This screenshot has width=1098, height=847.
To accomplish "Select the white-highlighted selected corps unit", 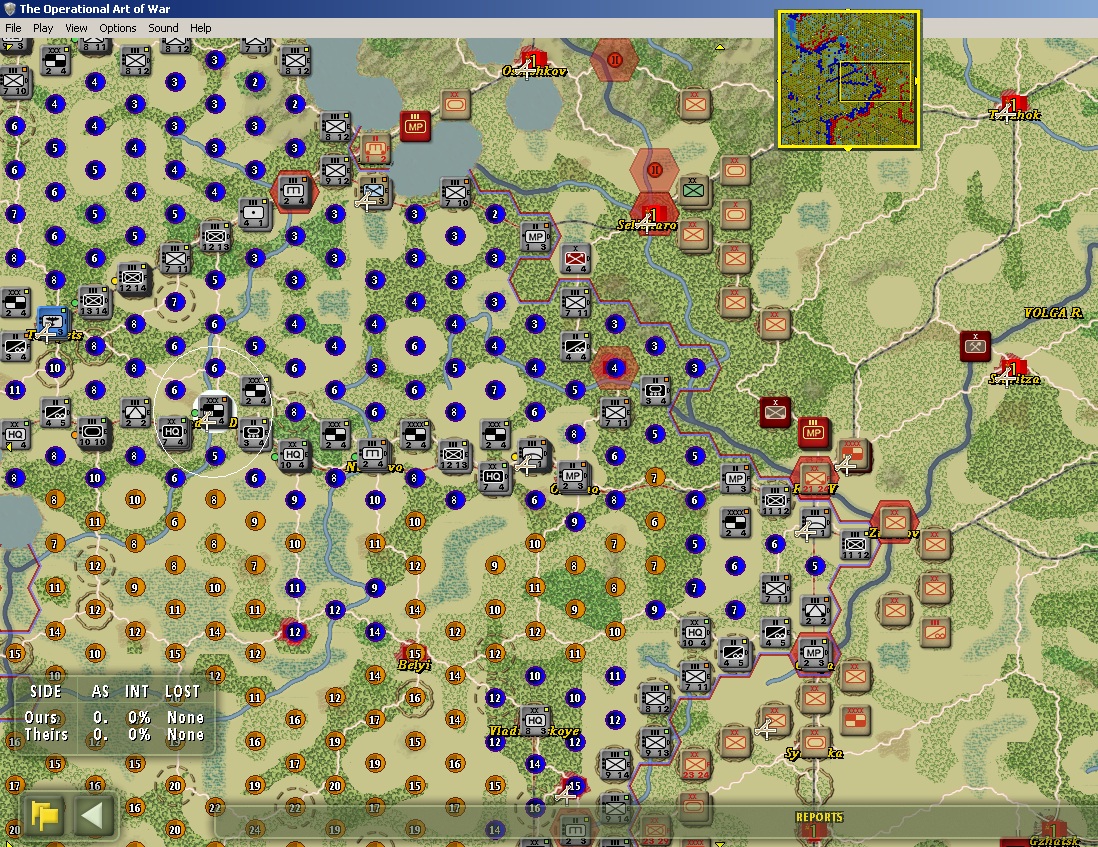I will 214,410.
